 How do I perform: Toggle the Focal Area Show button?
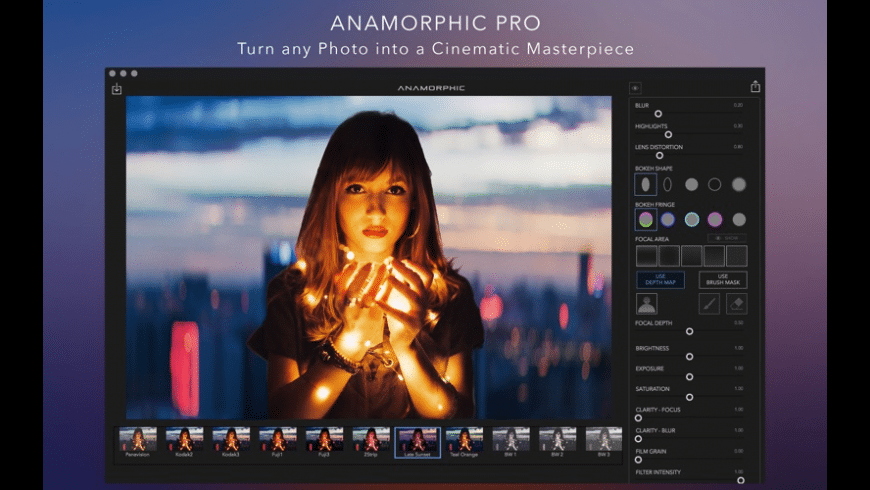pyautogui.click(x=727, y=238)
